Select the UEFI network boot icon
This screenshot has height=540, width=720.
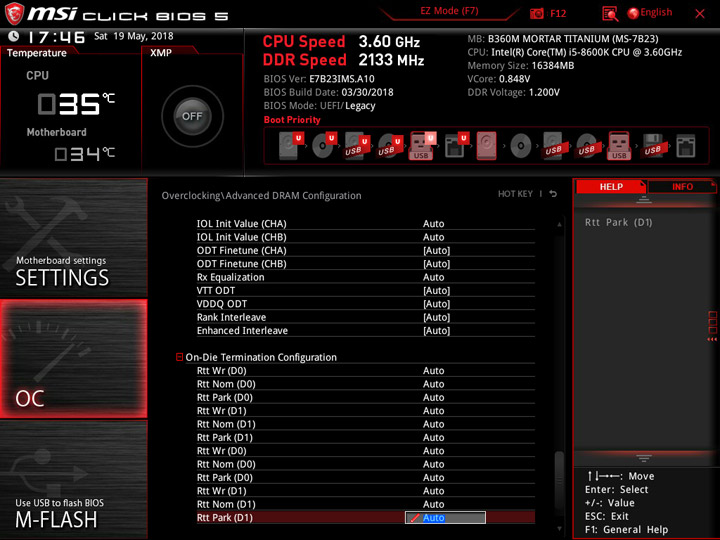pyautogui.click(x=456, y=146)
